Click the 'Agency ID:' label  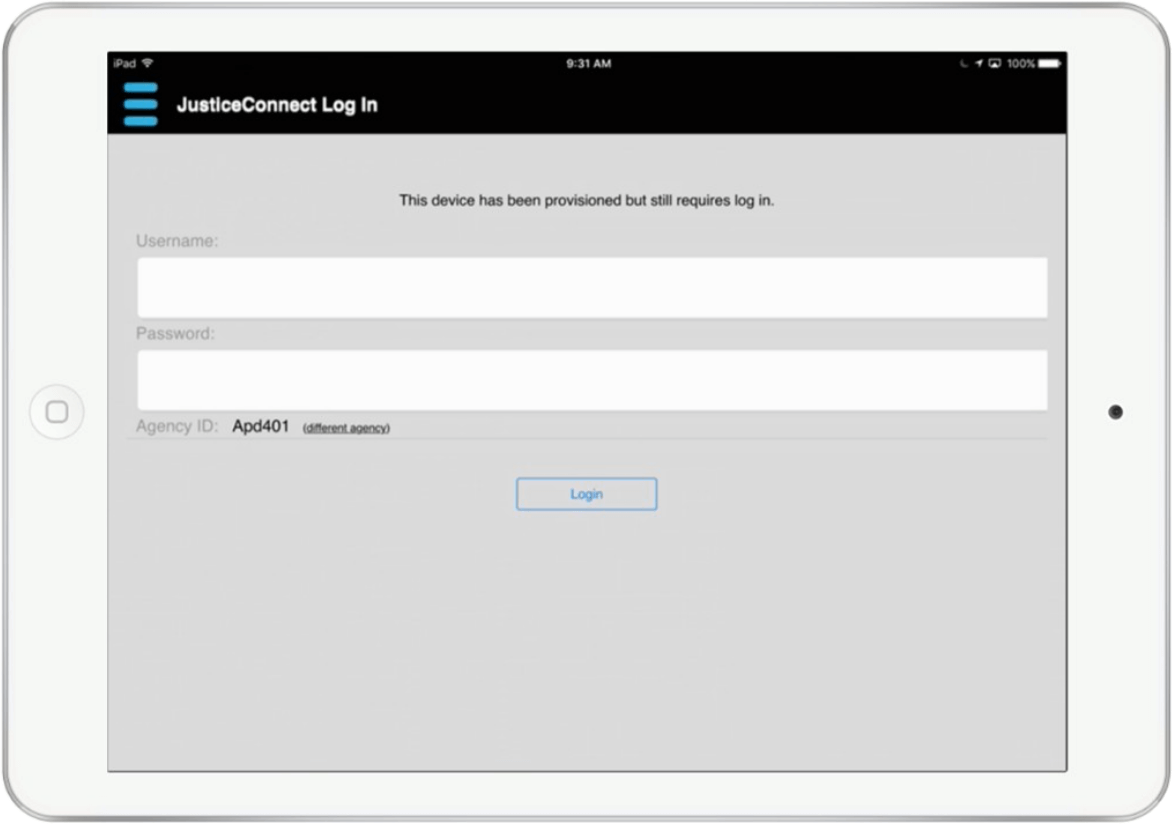177,426
